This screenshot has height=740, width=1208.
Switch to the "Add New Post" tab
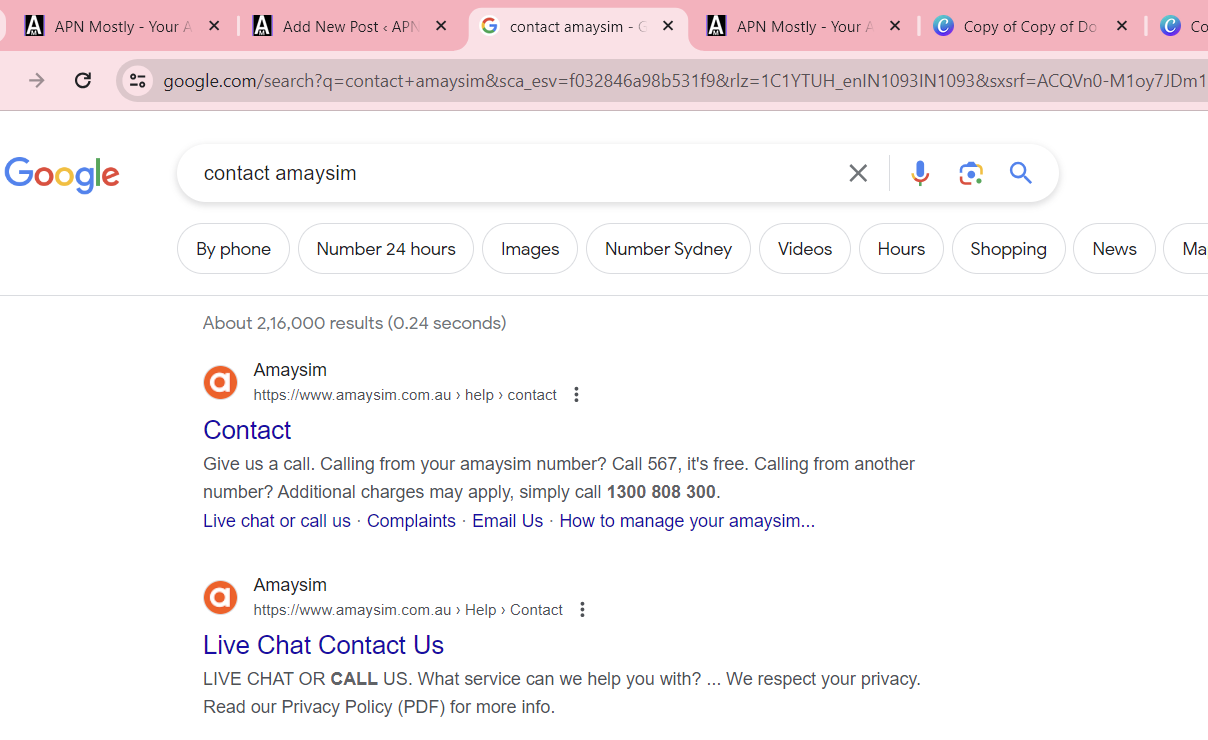click(340, 26)
